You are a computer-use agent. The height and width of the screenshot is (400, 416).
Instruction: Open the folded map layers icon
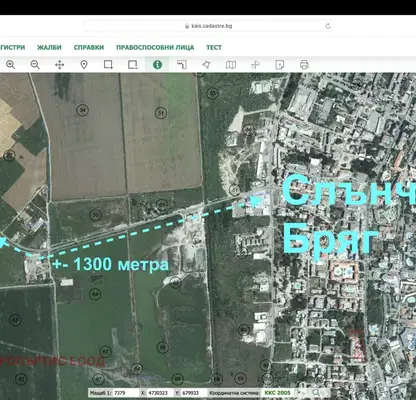231,64
